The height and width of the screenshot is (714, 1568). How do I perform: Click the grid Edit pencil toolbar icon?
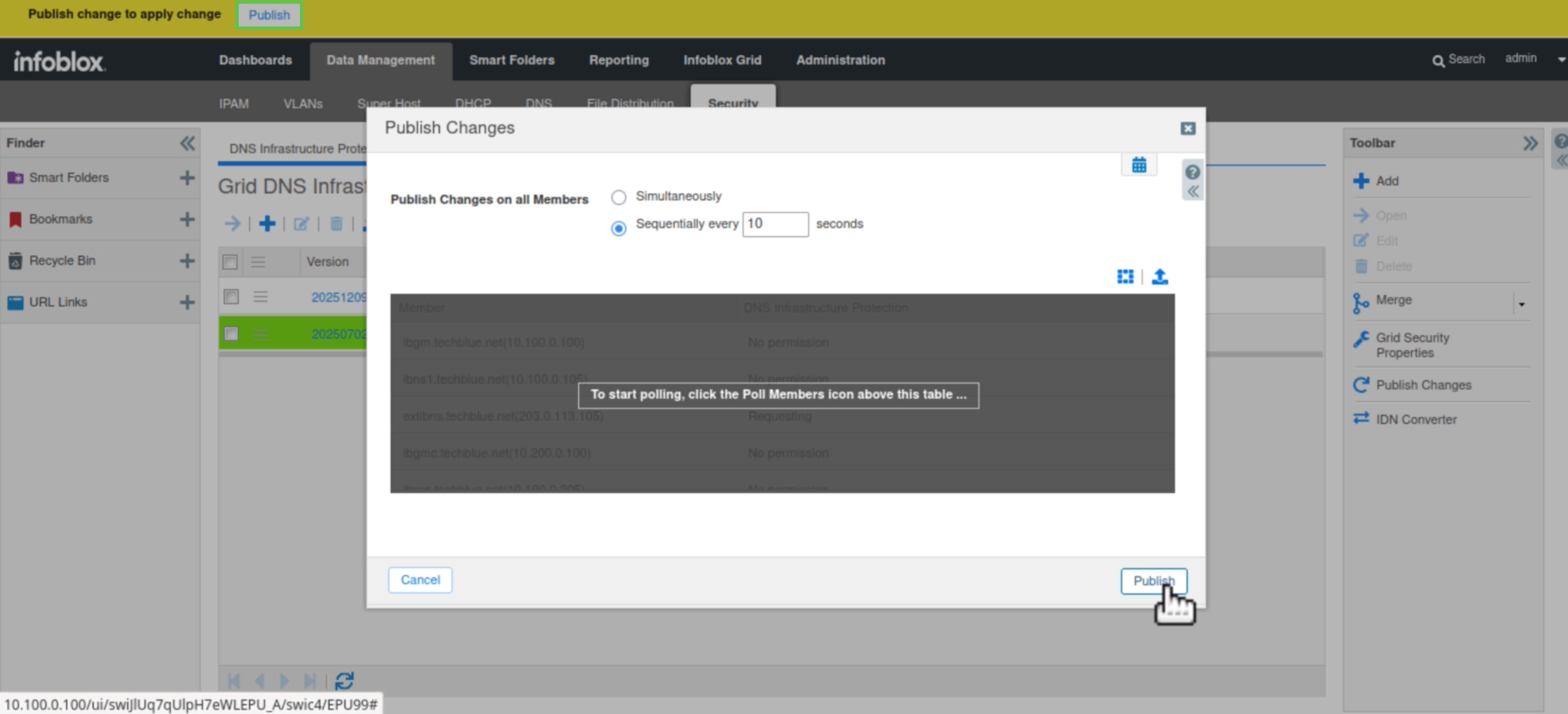(301, 224)
